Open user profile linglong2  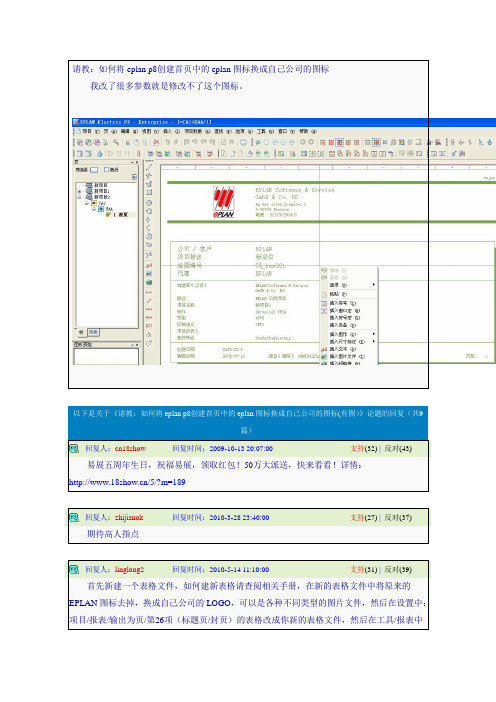[x=129, y=569]
